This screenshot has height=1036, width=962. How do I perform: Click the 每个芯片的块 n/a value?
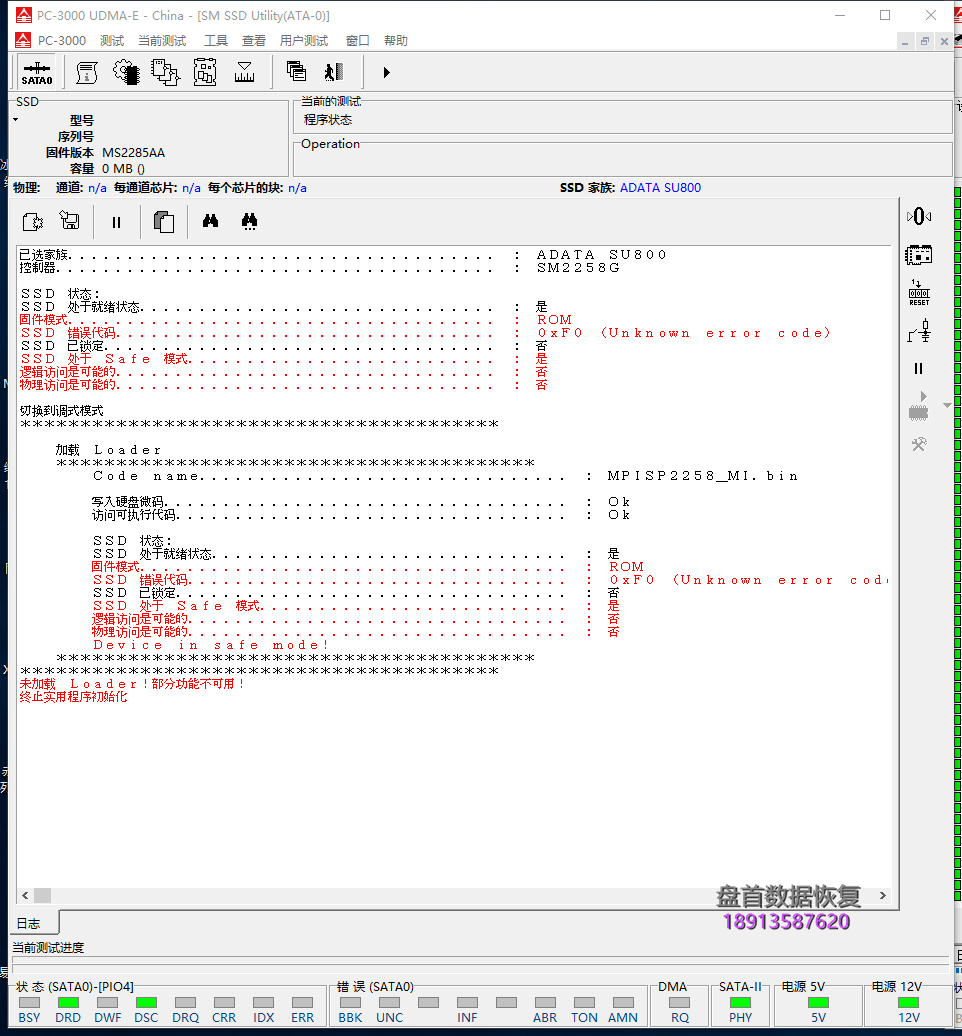[297, 188]
